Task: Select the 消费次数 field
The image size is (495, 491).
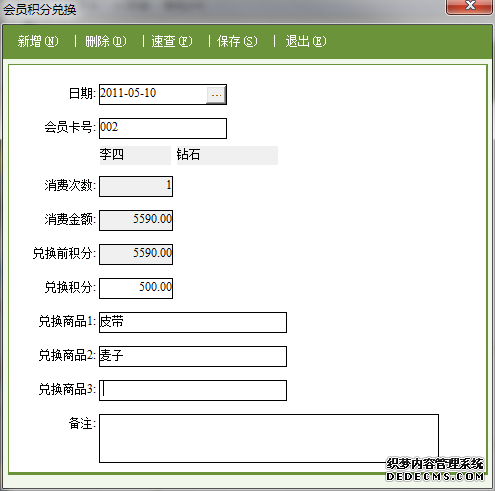Action: point(136,186)
